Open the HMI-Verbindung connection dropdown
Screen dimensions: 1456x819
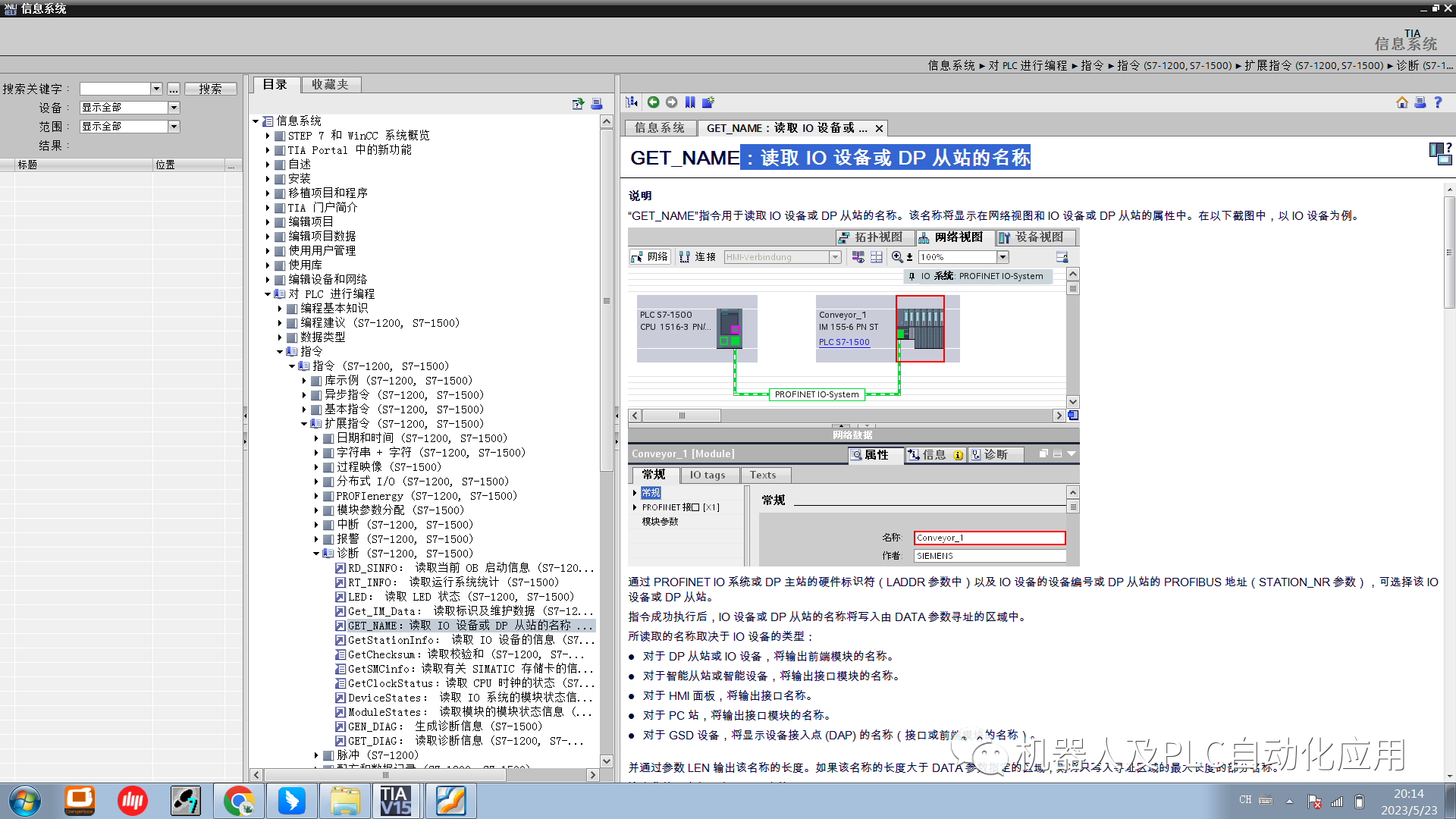(x=835, y=256)
